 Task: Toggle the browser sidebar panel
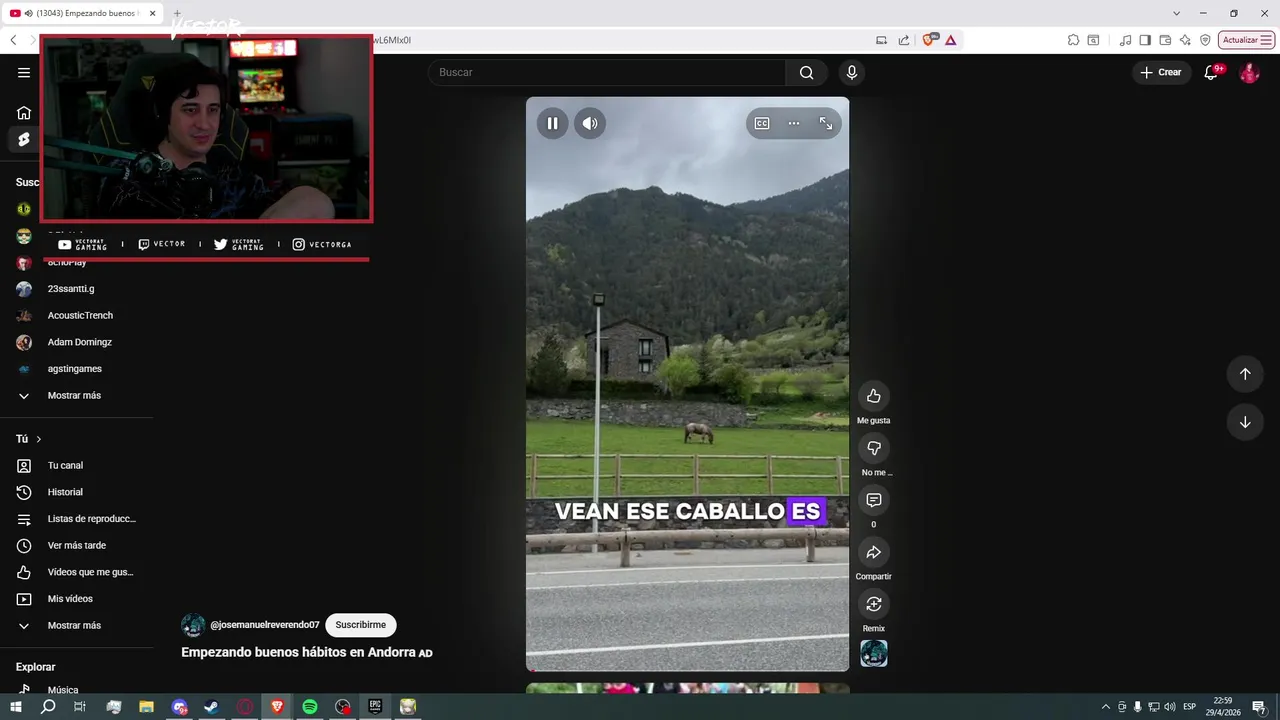(x=1145, y=40)
